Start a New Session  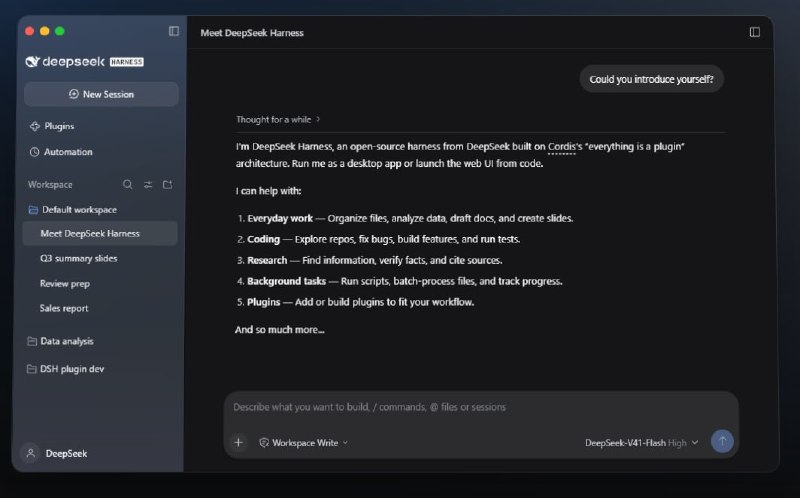(101, 94)
